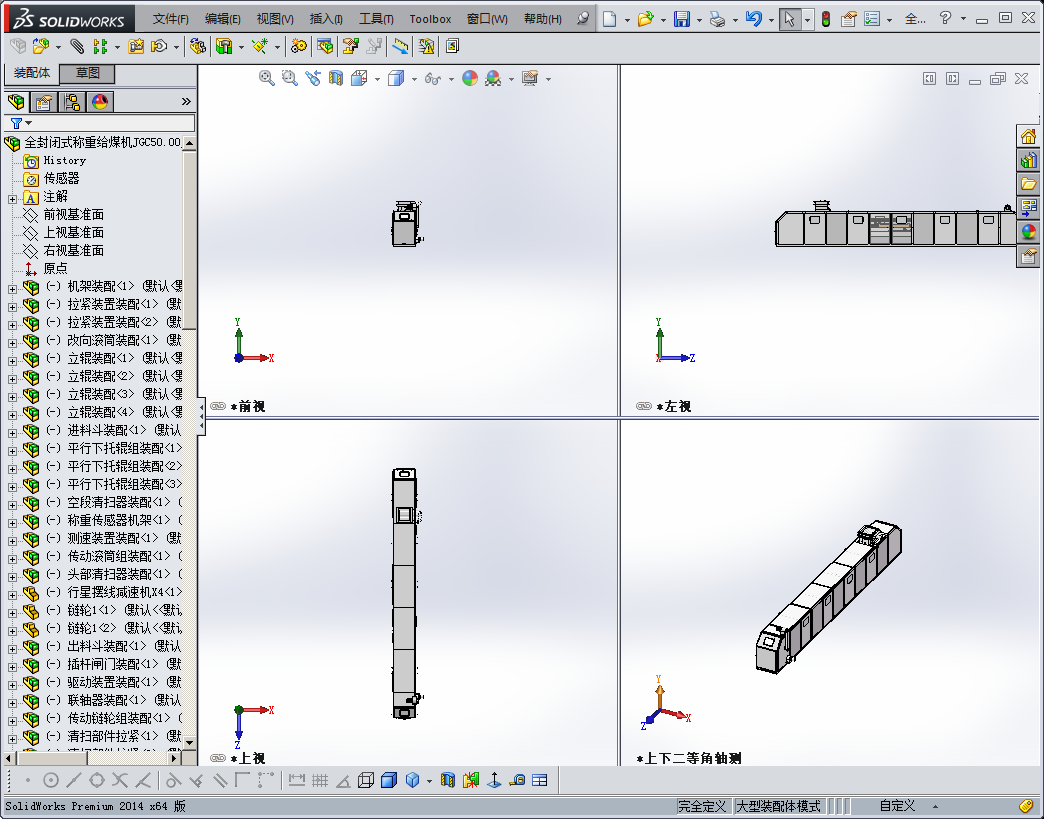
Task: Open the File Explorer folder icon in task pane
Action: [x=1029, y=184]
